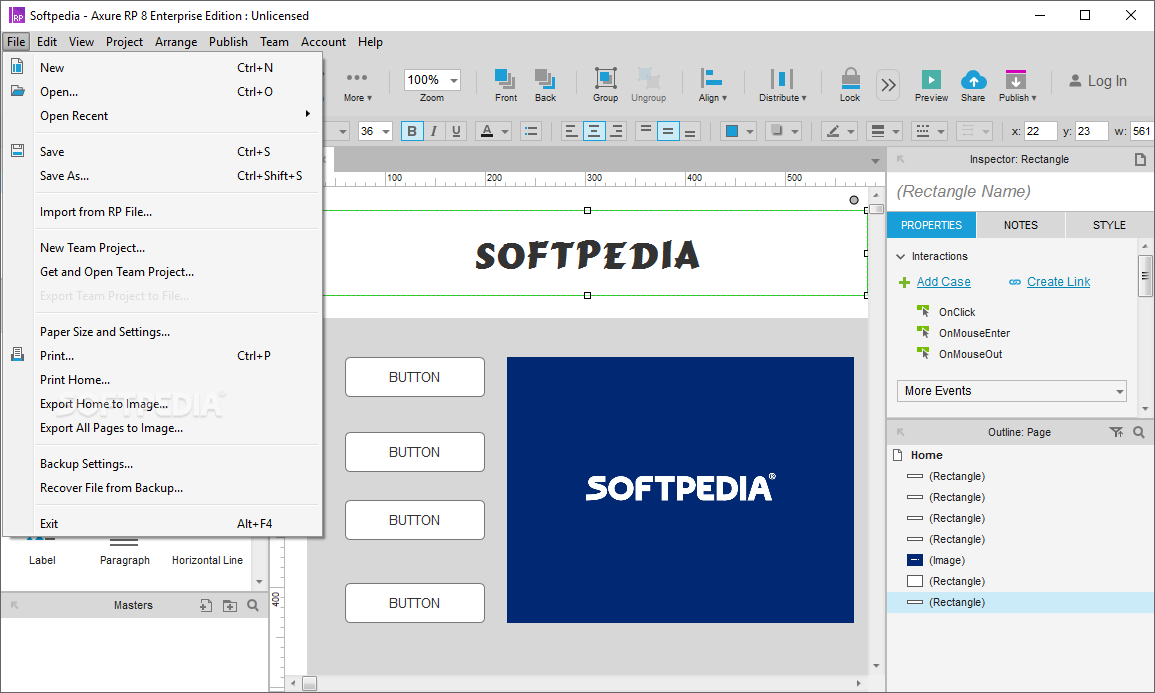Vertically align text to top
Image resolution: width=1155 pixels, height=693 pixels.
(645, 131)
